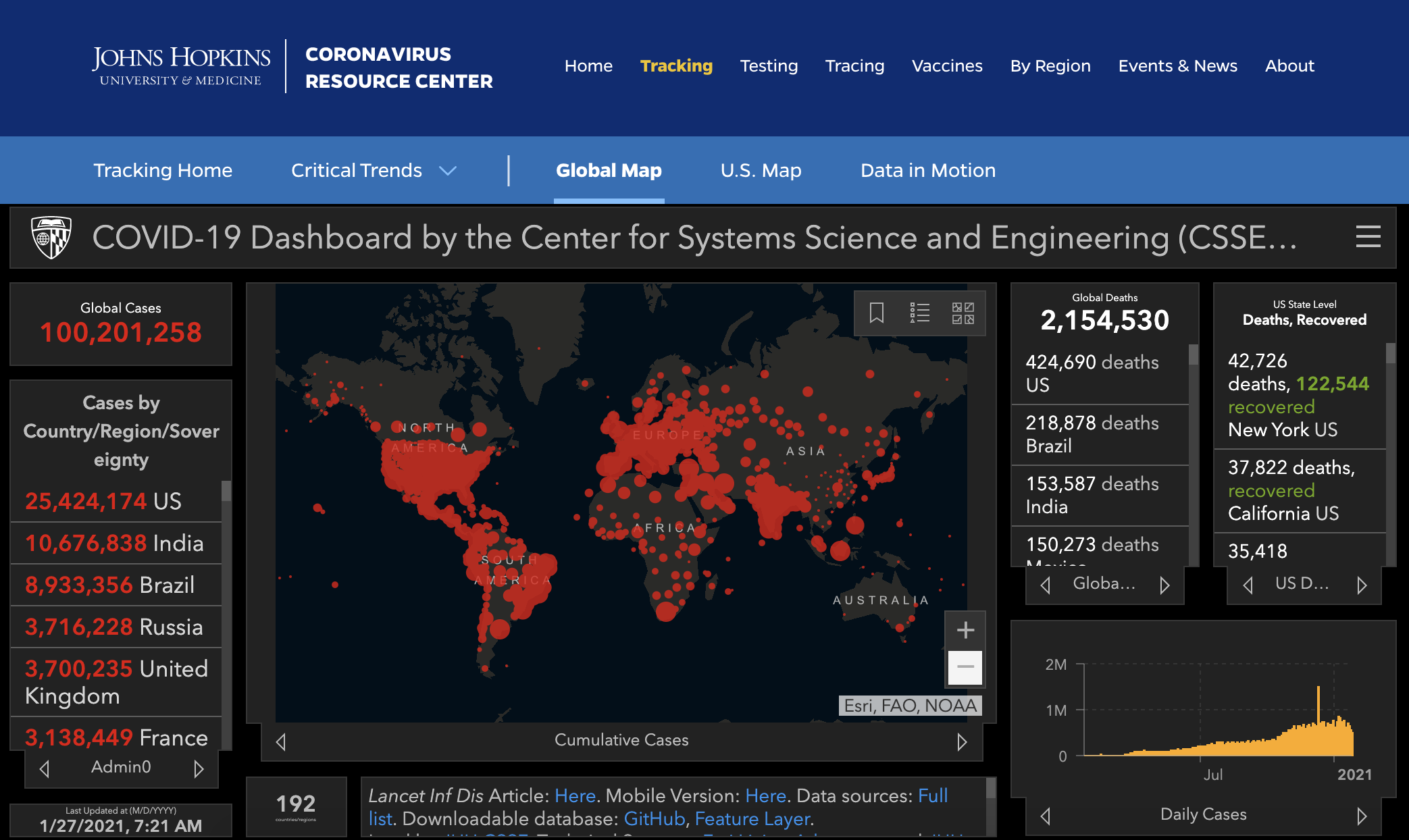Select India in cases by country list
1409x840 pixels.
coord(115,543)
